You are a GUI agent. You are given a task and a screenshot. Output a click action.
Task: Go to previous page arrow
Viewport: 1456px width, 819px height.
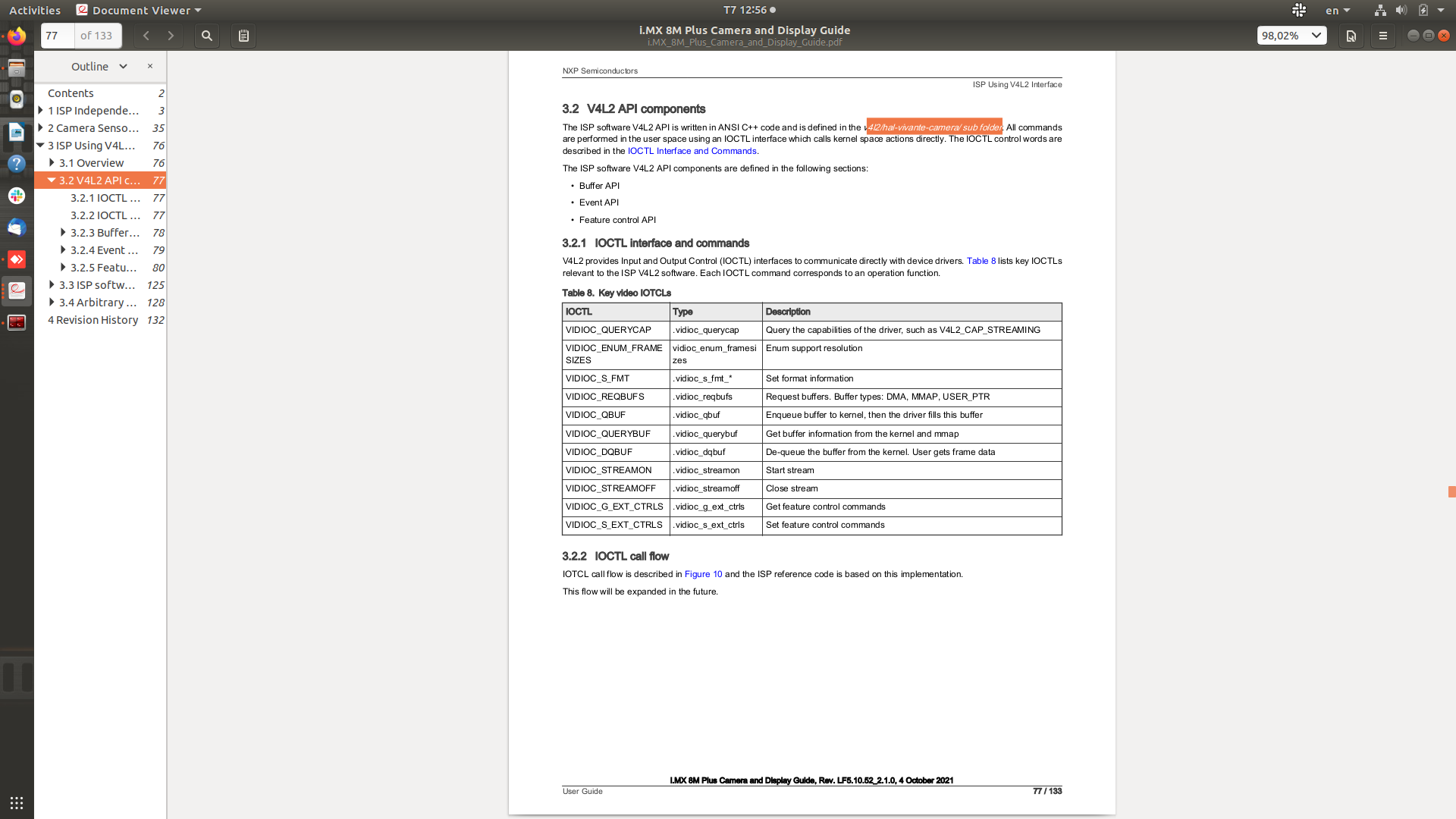coord(146,36)
